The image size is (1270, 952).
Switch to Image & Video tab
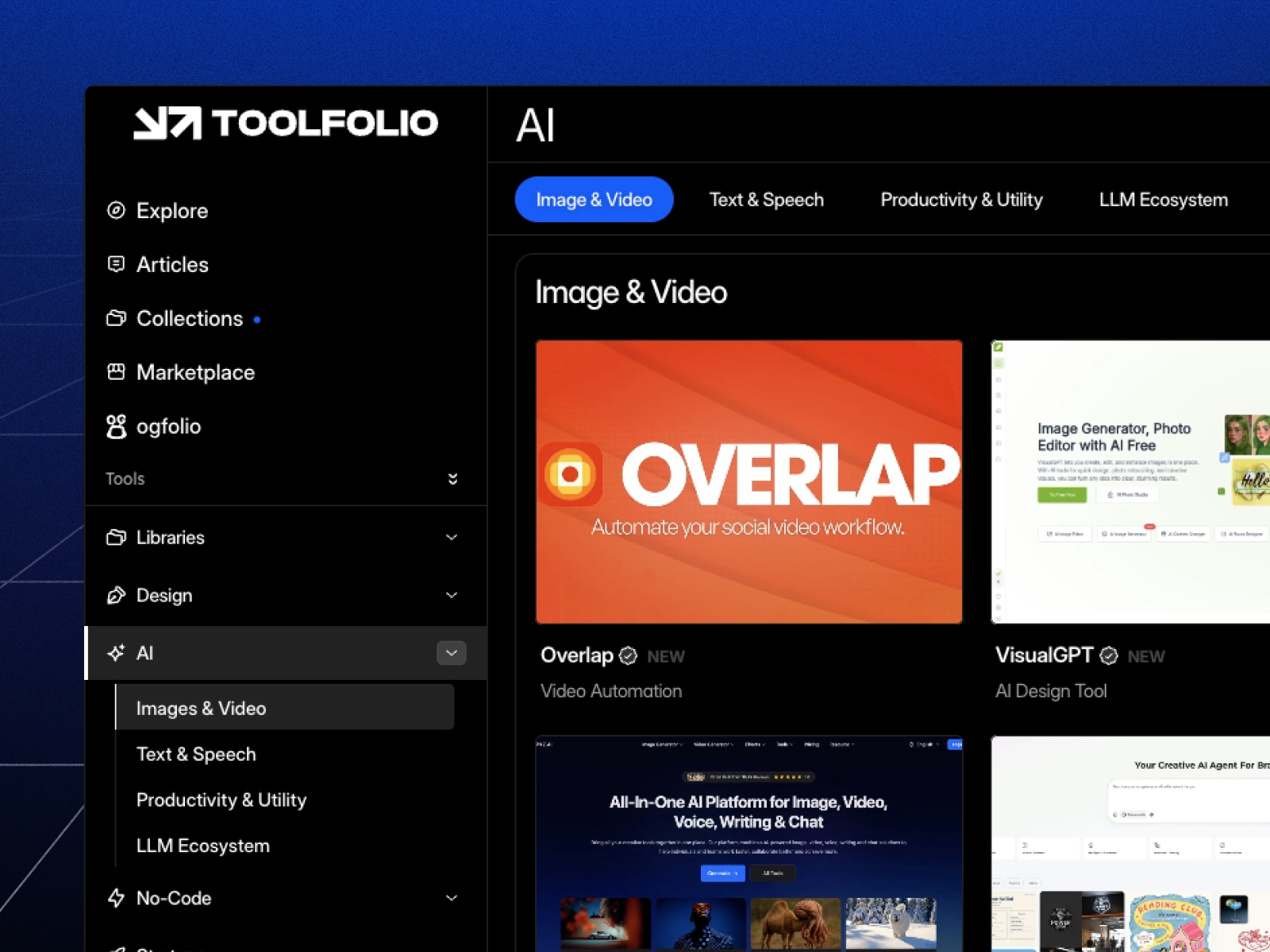[x=595, y=199]
